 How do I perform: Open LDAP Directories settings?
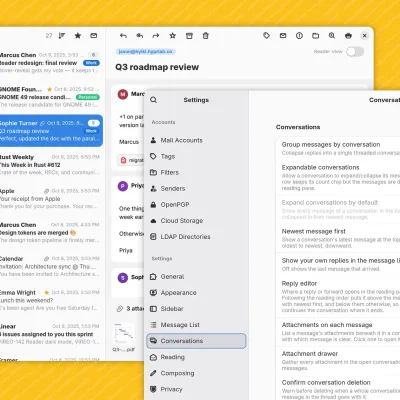[196, 237]
